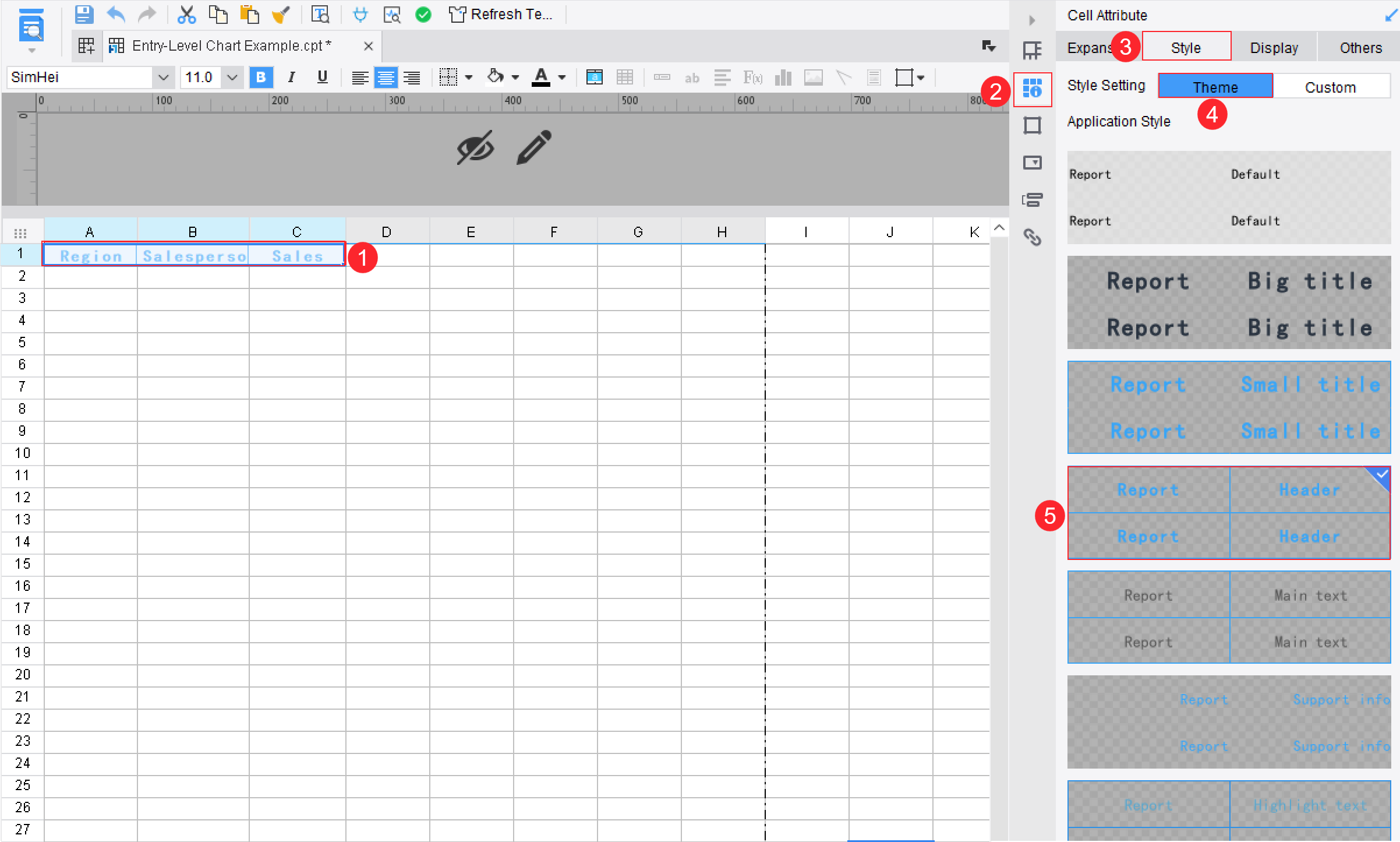1400x842 pixels.
Task: Toggle Bold formatting
Action: point(261,77)
